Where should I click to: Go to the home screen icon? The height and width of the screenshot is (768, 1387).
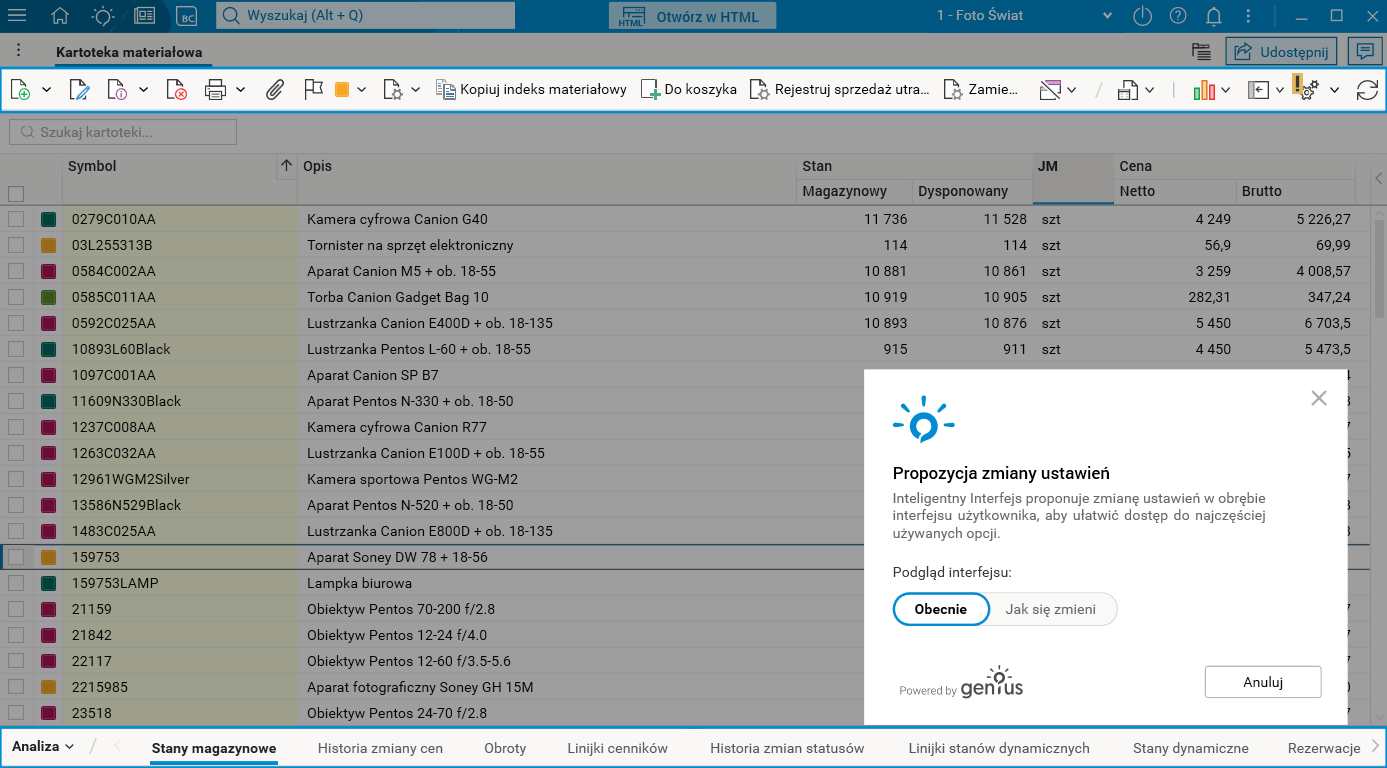point(60,15)
